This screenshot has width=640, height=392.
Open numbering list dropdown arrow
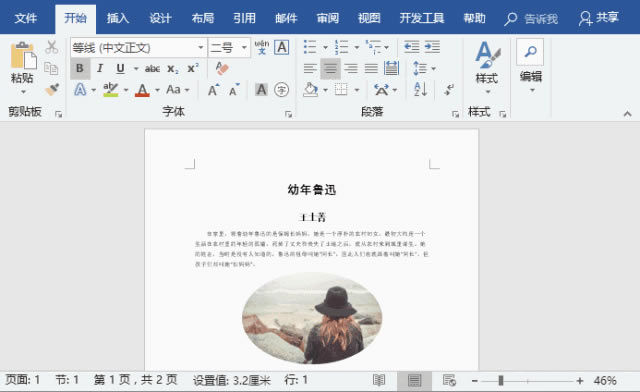click(356, 47)
